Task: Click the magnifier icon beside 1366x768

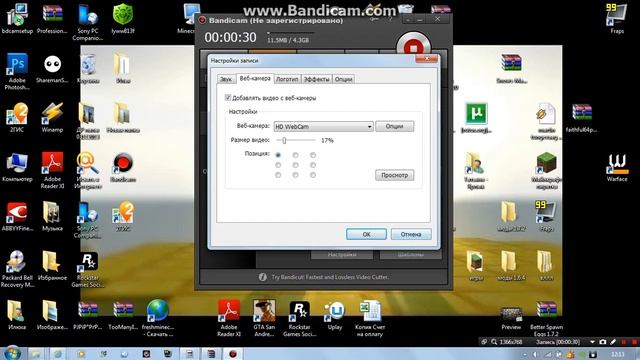Action: point(494,342)
